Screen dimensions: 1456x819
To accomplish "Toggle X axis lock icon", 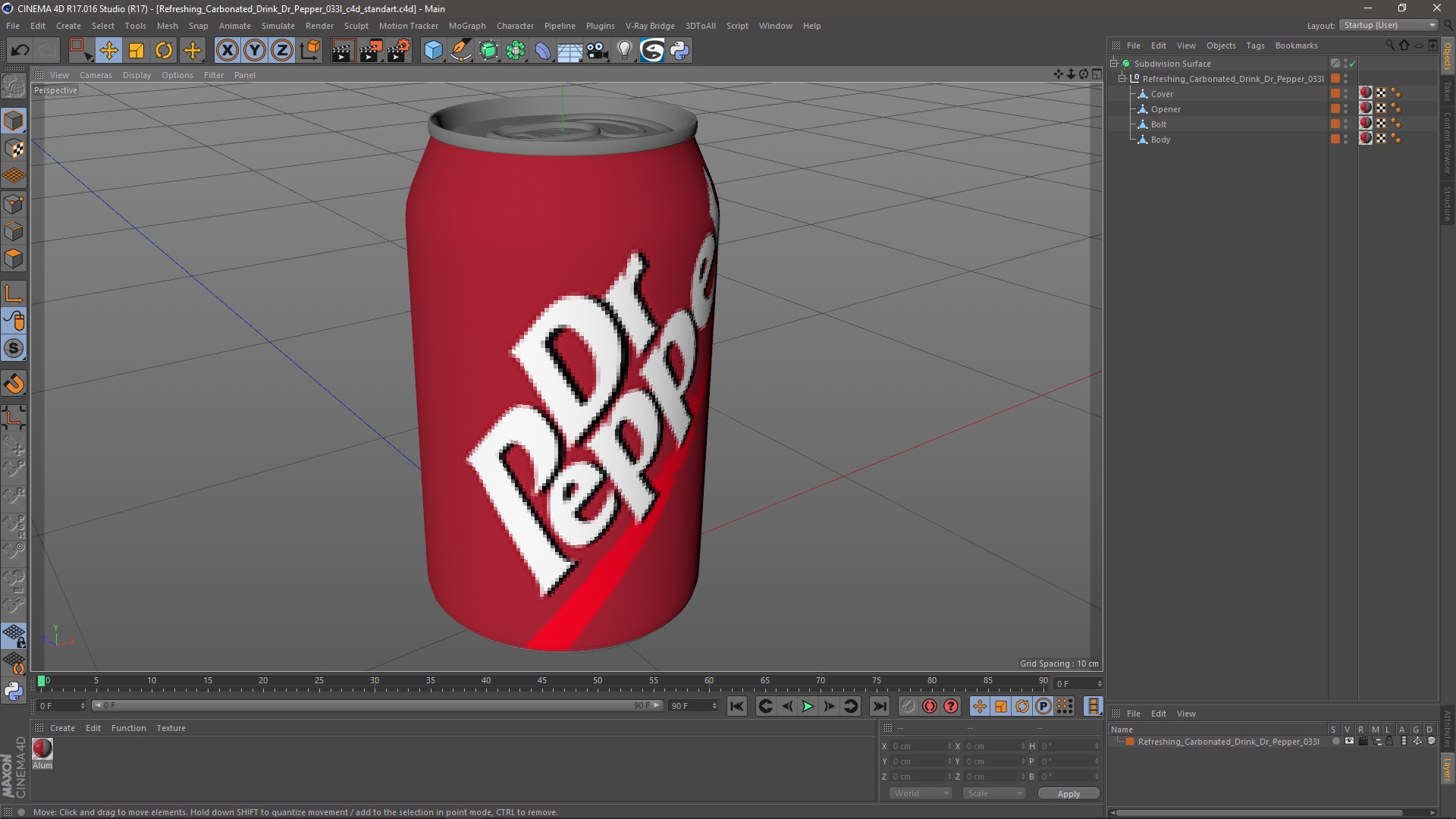I will [227, 51].
